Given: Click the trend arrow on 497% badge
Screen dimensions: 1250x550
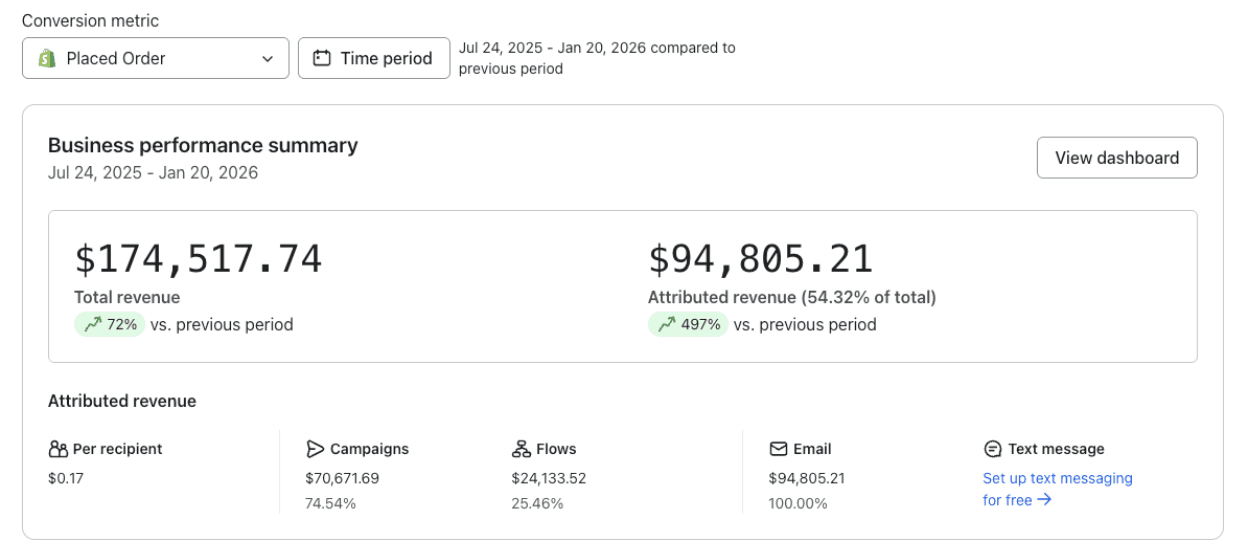Looking at the screenshot, I should point(667,324).
